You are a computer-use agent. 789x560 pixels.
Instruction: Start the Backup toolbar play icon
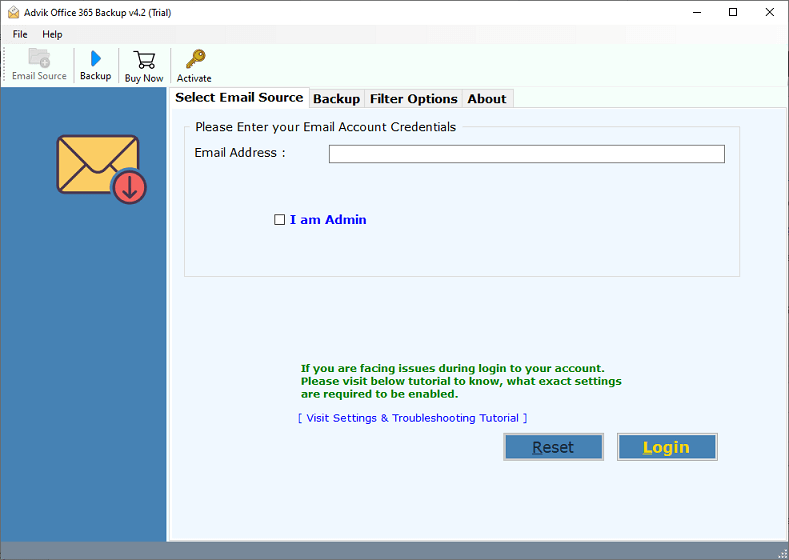point(96,58)
